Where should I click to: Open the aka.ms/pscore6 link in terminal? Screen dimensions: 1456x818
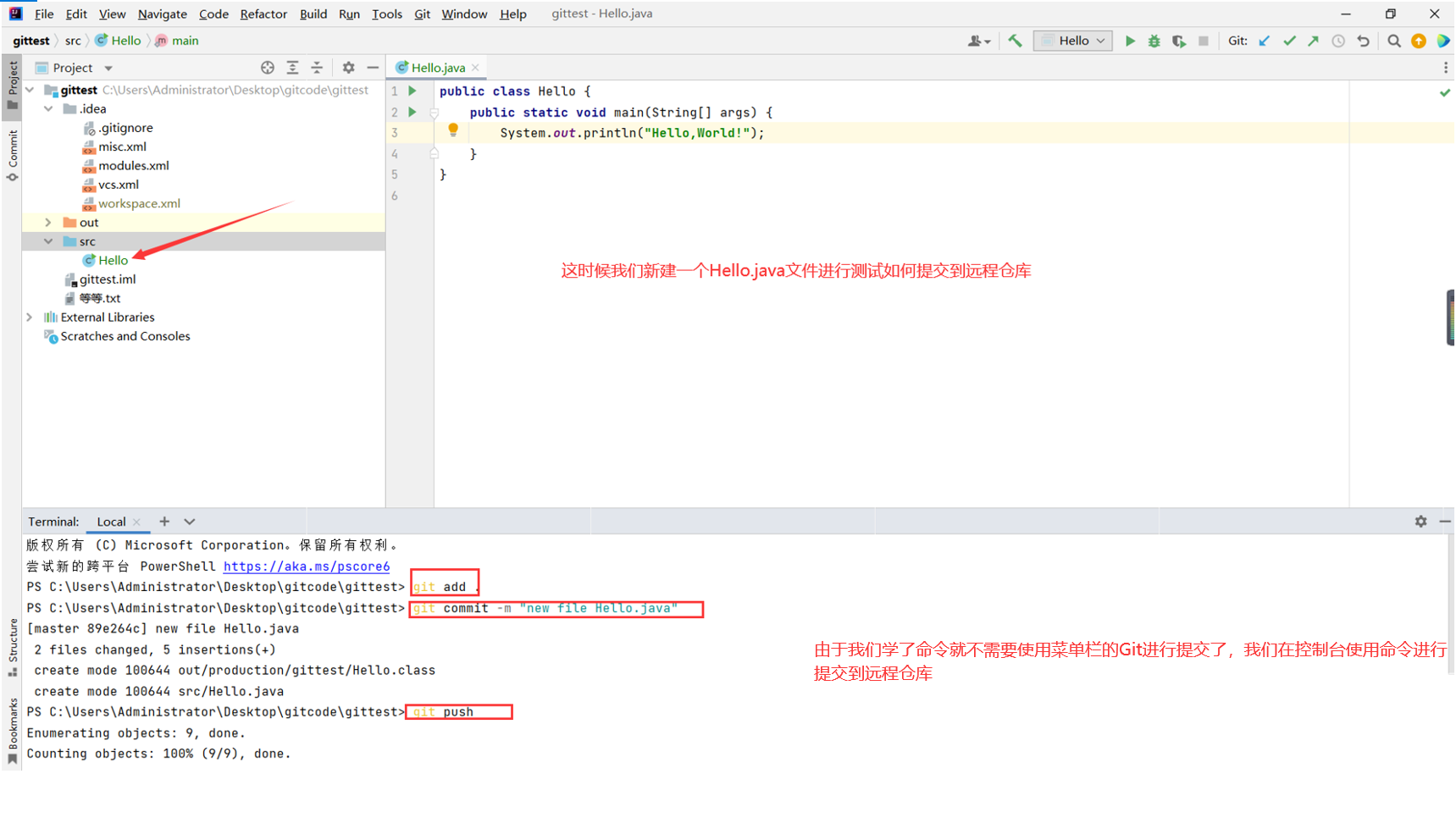pos(307,567)
